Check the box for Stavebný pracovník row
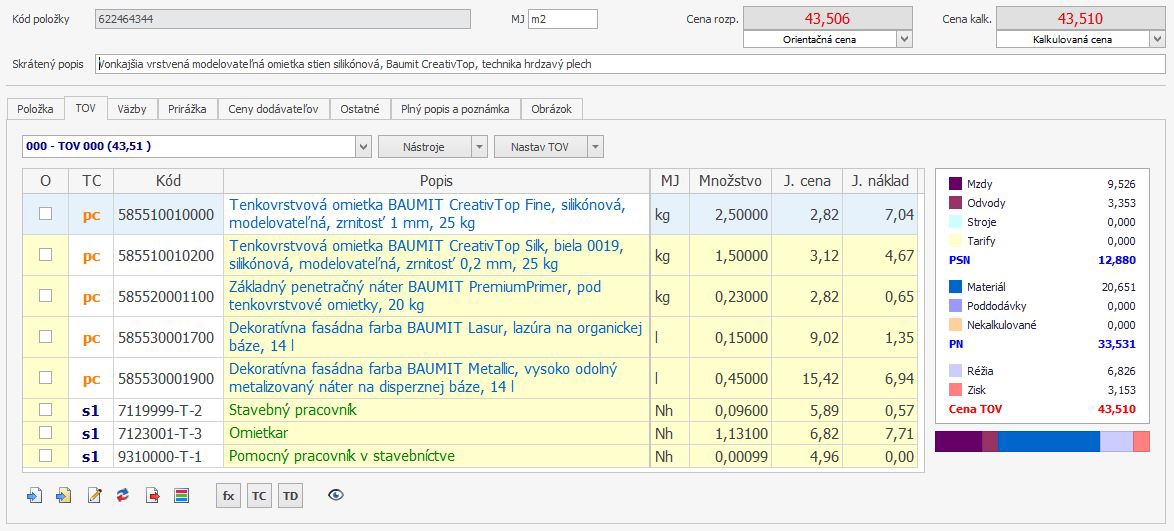Viewport: 1174px width, 531px height. click(x=46, y=410)
